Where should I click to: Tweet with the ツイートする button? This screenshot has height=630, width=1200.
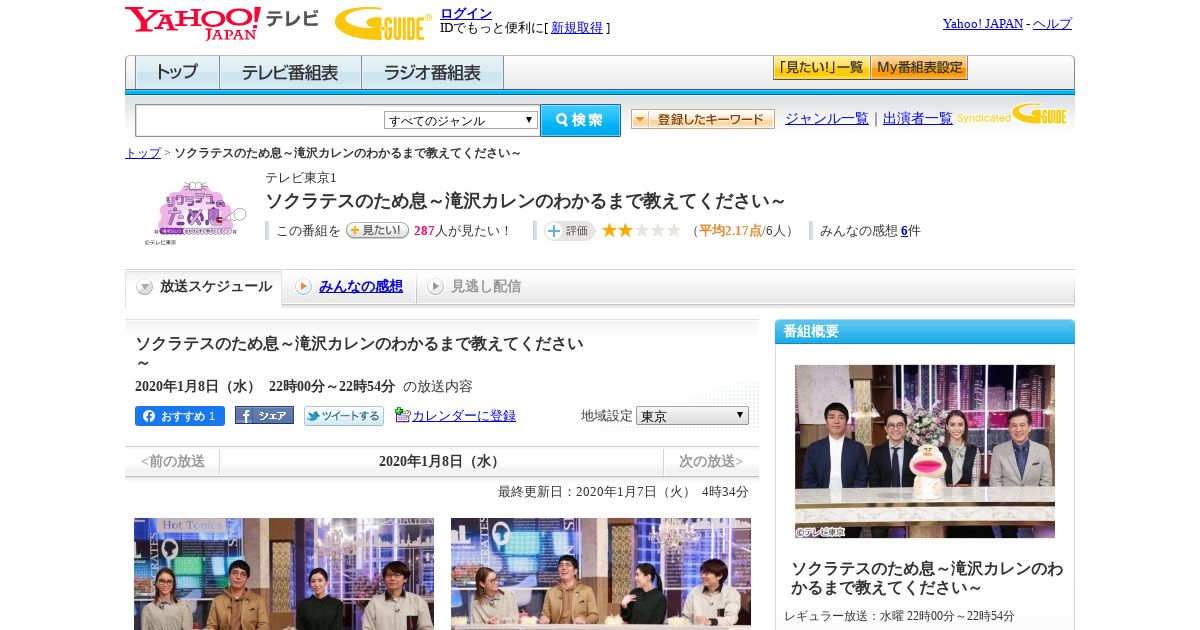344,416
